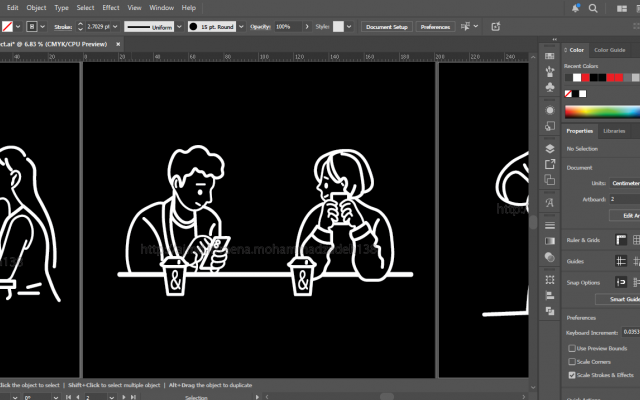The height and width of the screenshot is (400, 640).
Task: Open the Graphic Styles panel icon
Action: 550,126
